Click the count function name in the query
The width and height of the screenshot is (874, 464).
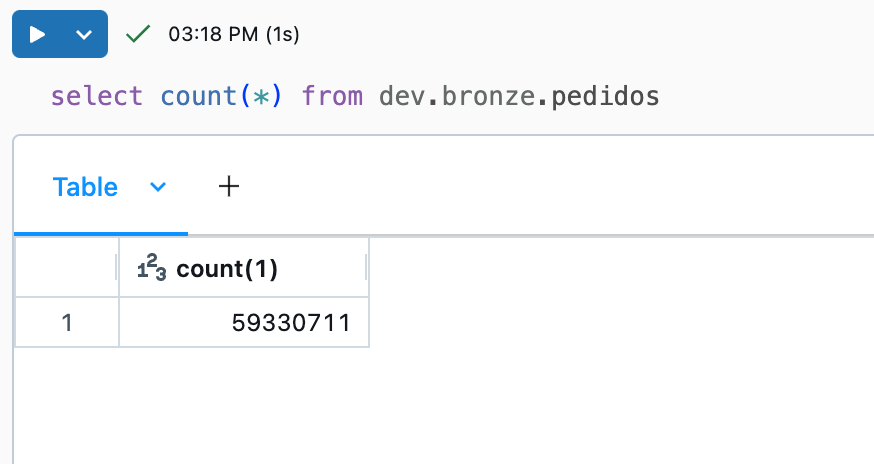pyautogui.click(x=199, y=96)
